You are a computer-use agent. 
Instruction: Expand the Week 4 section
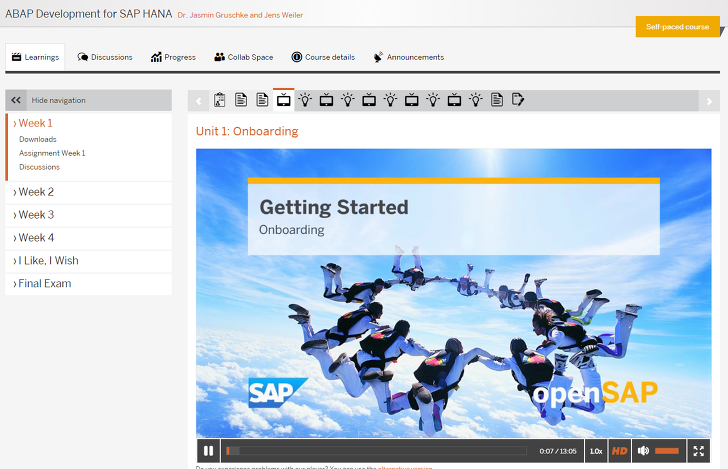click(x=89, y=237)
